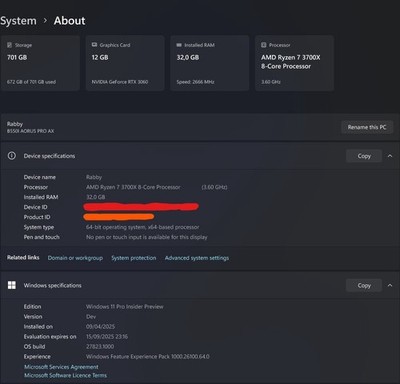Select the expiry '15/09/2025 23:16'
The width and height of the screenshot is (400, 384).
point(107,337)
